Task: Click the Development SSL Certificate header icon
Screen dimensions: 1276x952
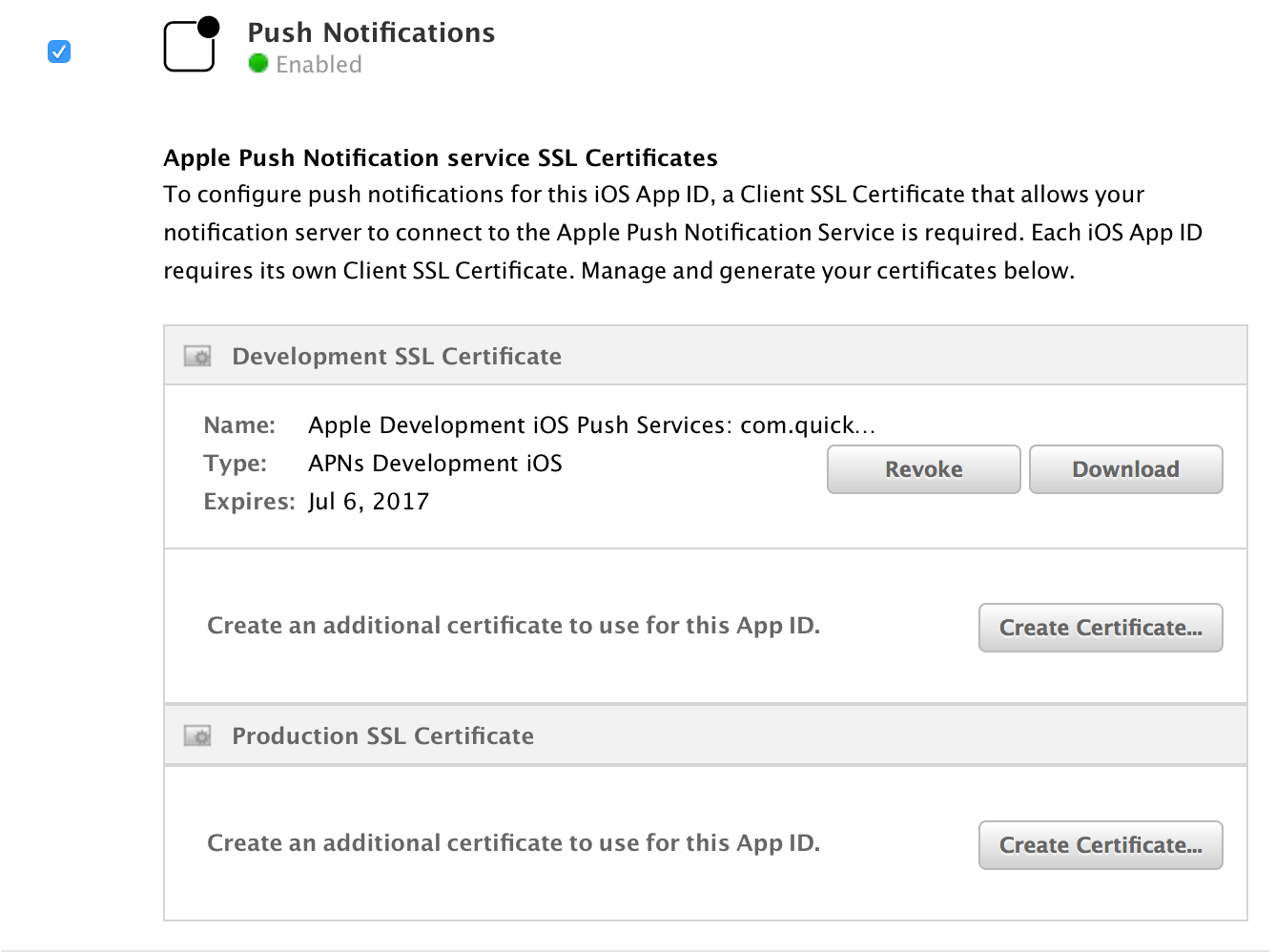Action: click(197, 357)
